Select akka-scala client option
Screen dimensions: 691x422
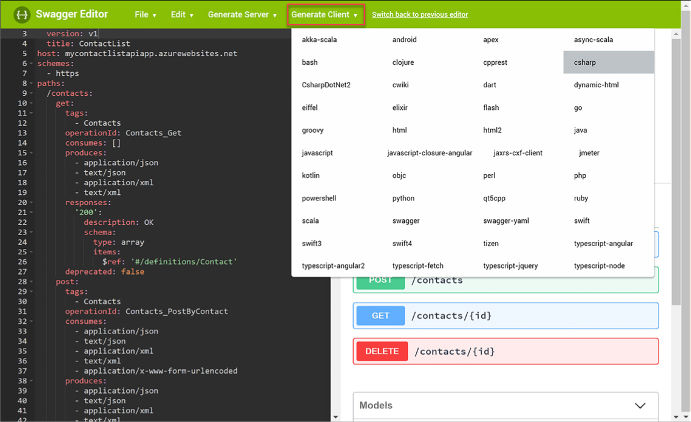point(319,40)
